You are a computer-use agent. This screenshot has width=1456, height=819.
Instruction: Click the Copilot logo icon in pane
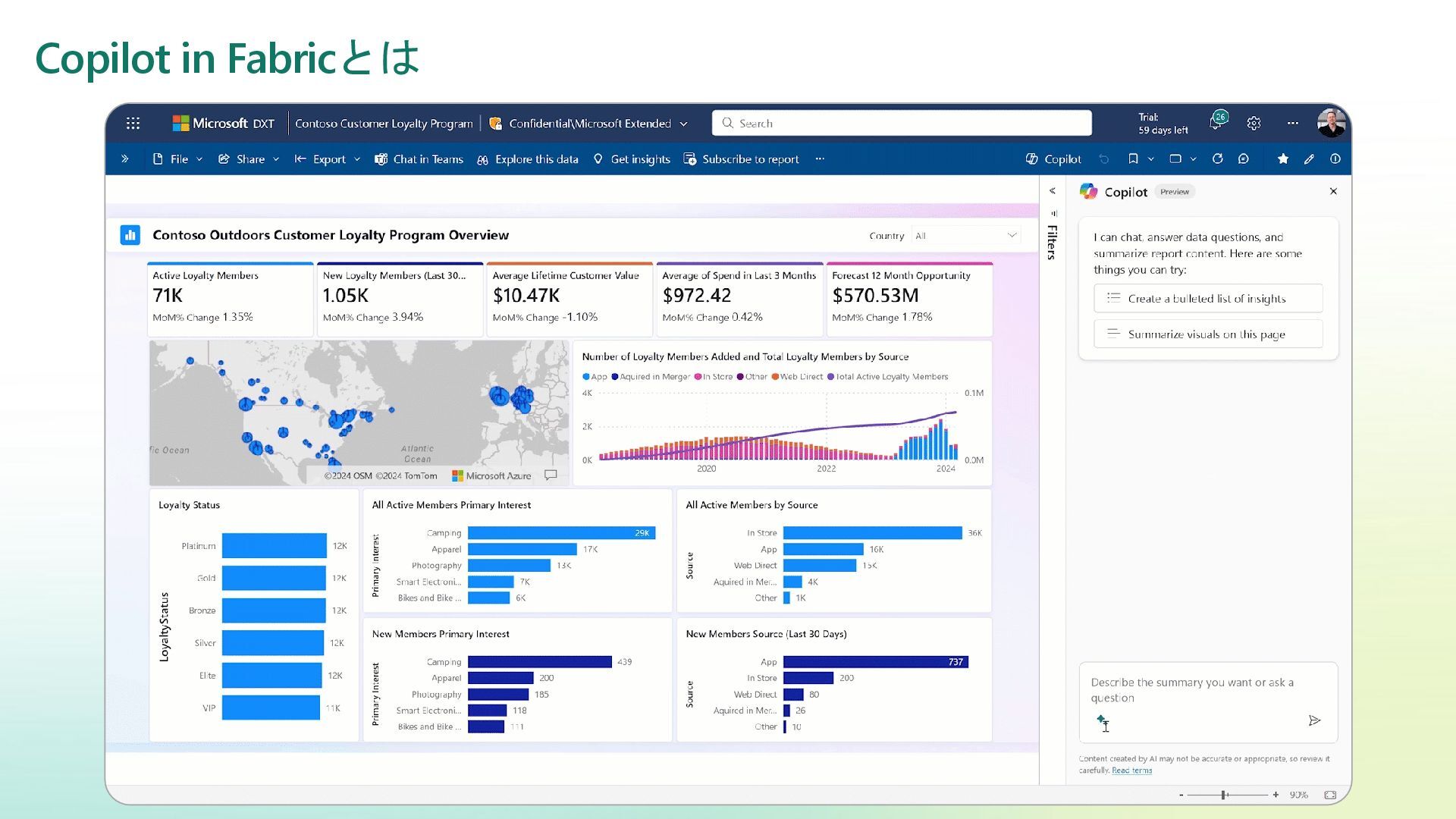(x=1088, y=191)
